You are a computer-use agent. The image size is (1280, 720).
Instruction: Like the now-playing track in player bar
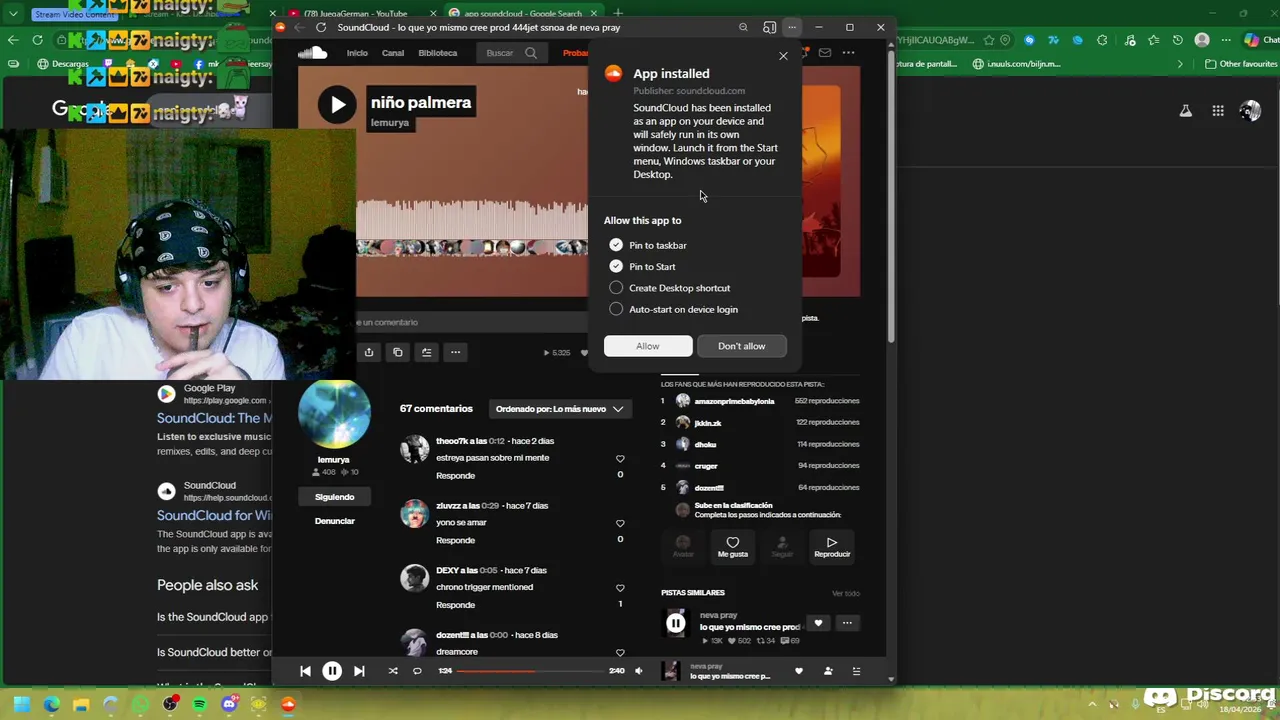[799, 671]
